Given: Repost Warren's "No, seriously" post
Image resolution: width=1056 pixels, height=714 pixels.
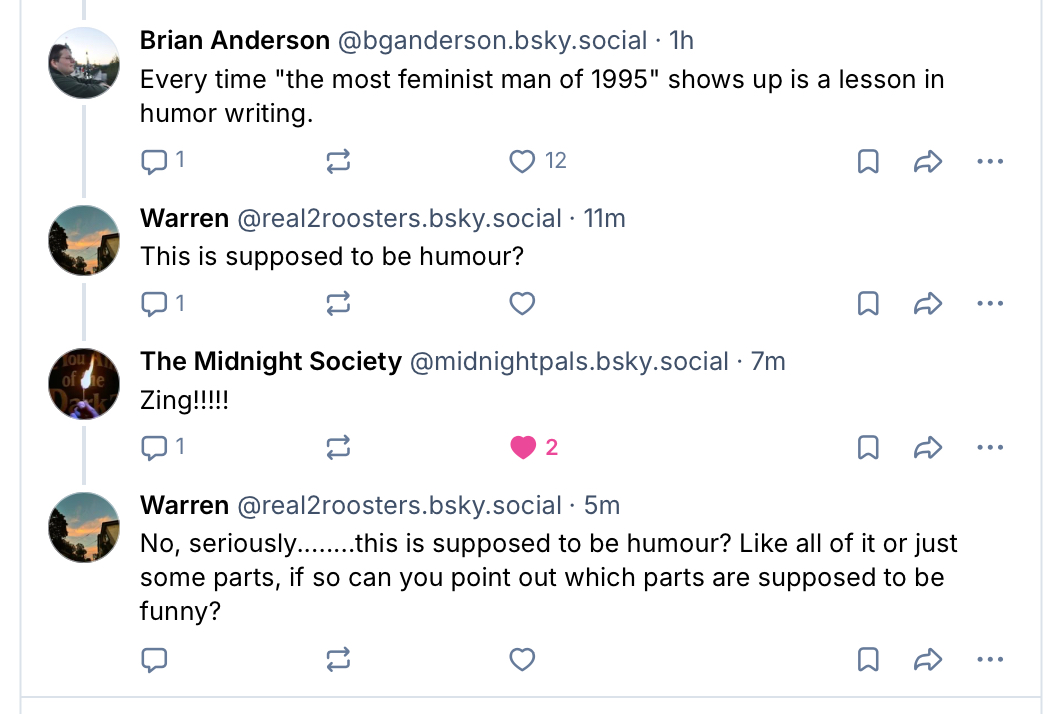Looking at the screenshot, I should 339,659.
